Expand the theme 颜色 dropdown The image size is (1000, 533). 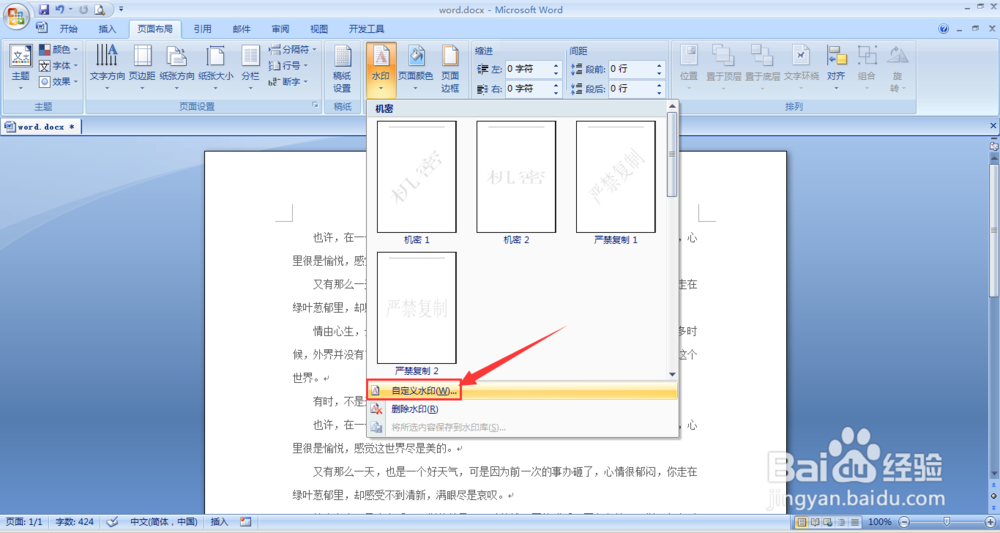point(58,49)
